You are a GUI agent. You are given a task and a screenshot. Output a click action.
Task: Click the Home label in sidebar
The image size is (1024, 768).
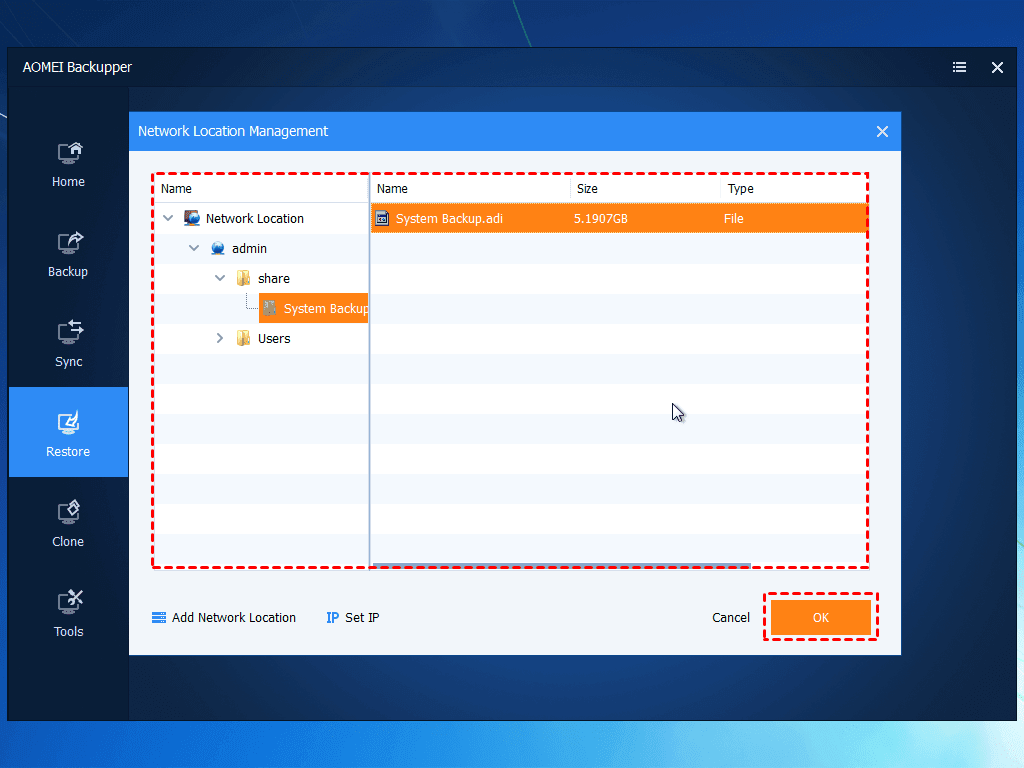[69, 182]
